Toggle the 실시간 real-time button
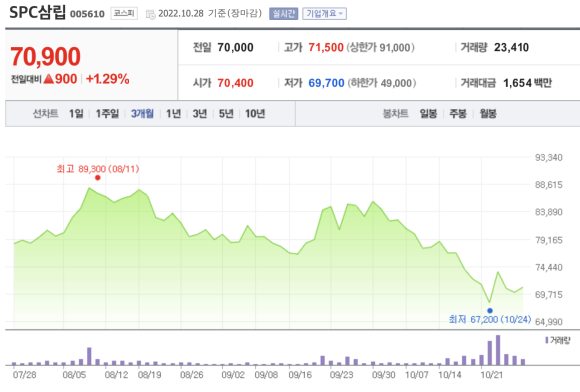The image size is (580, 392). coord(283,14)
